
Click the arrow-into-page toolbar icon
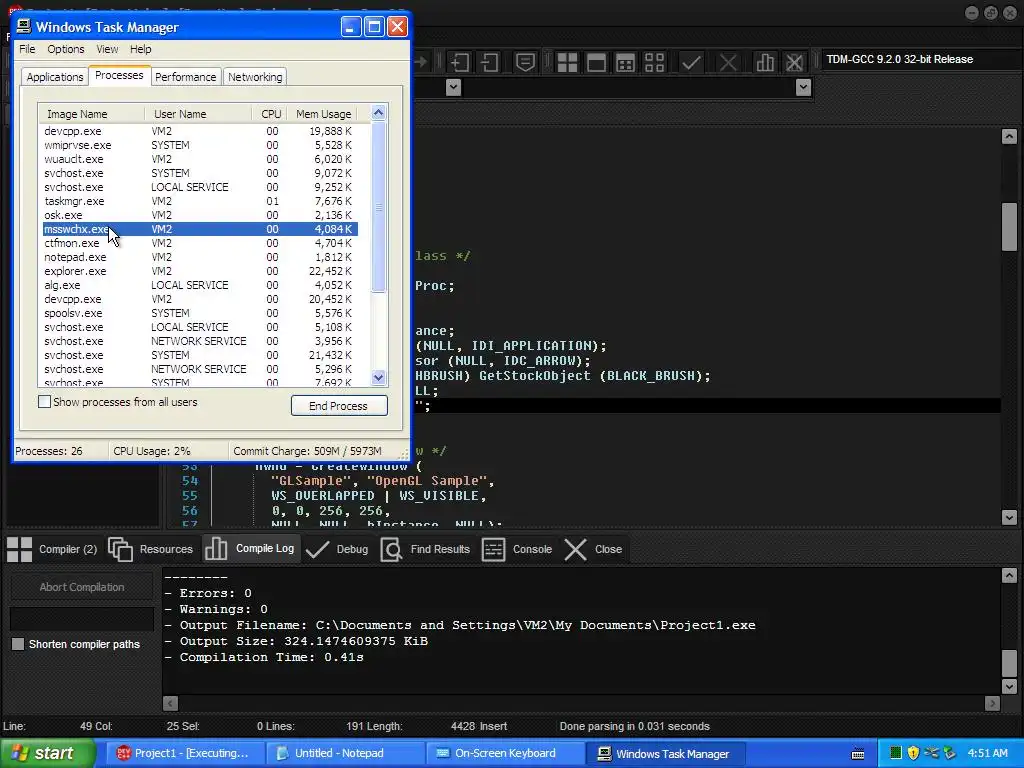[x=460, y=63]
